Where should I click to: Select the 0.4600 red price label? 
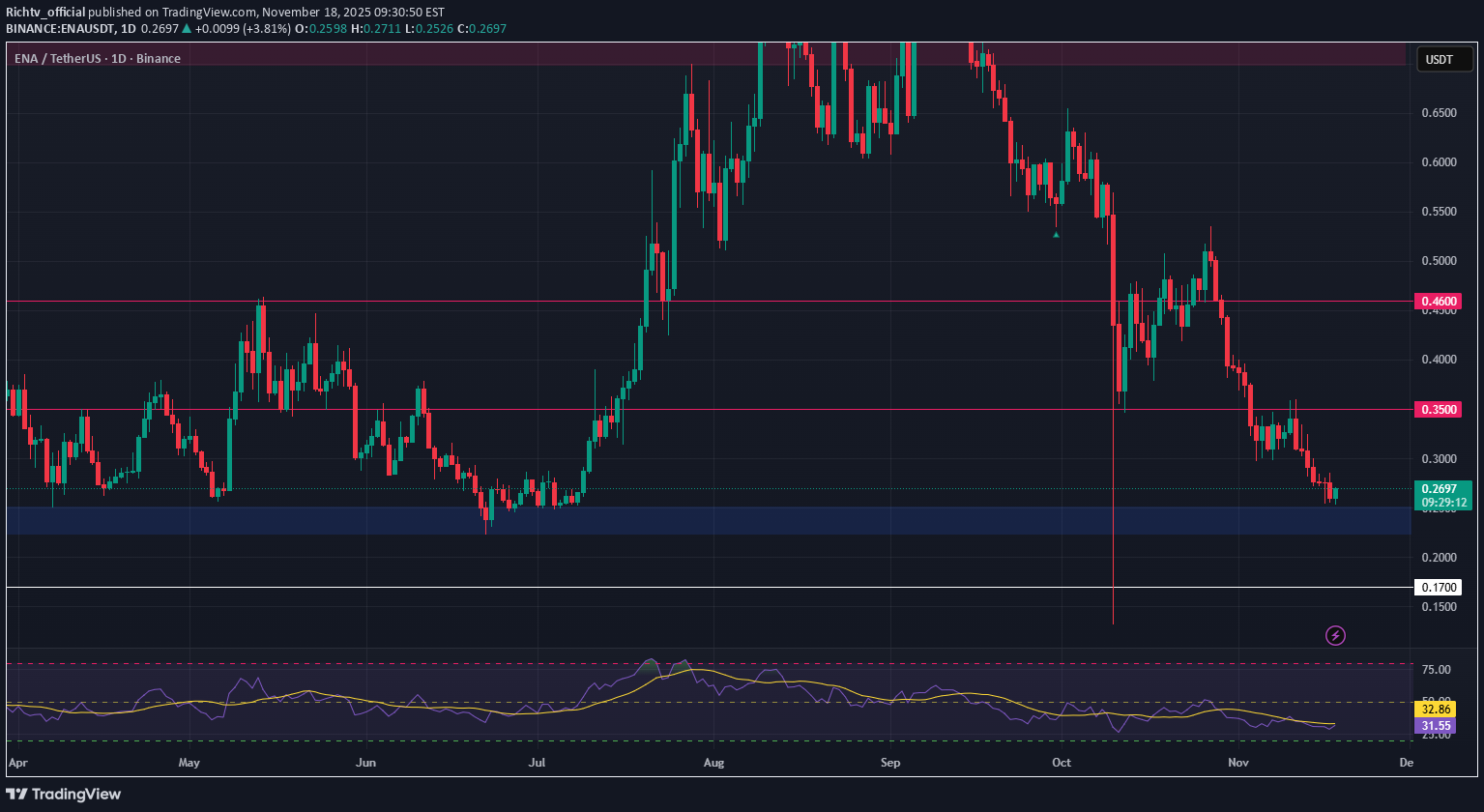point(1438,302)
